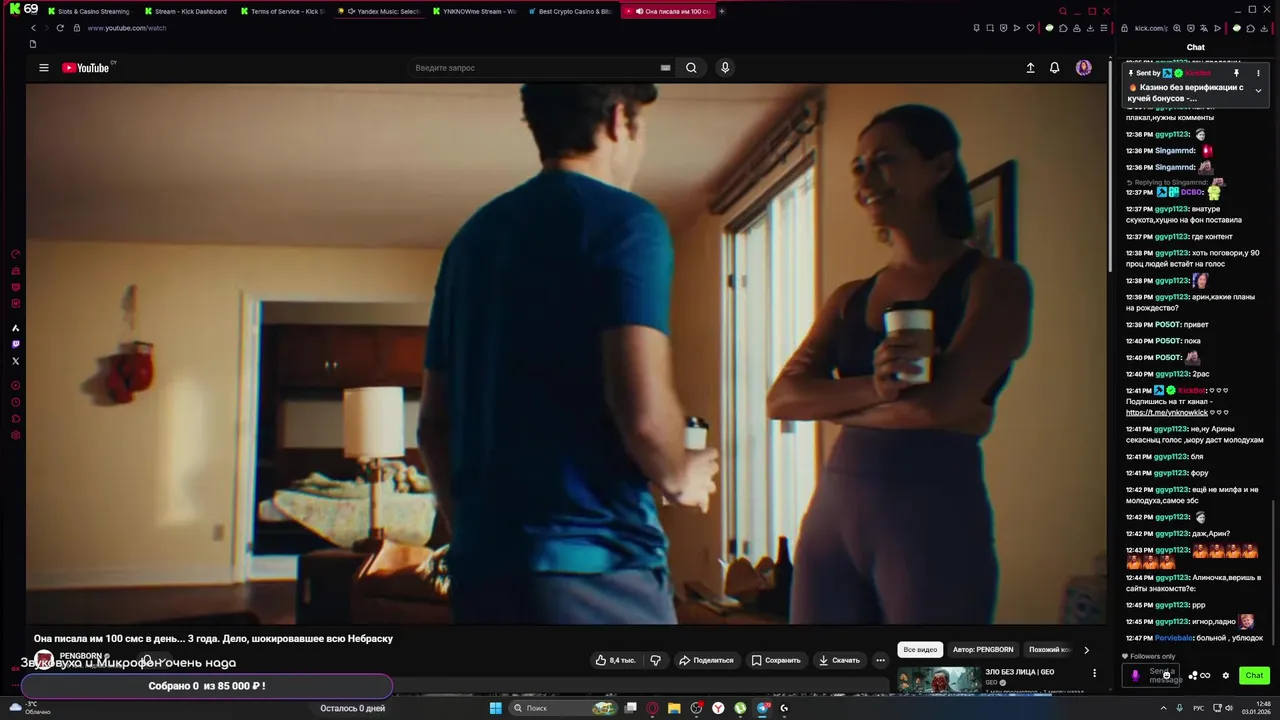Viewport: 1280px width, 720px height.
Task: Click username Porviebale in chat
Action: [x=1174, y=638]
